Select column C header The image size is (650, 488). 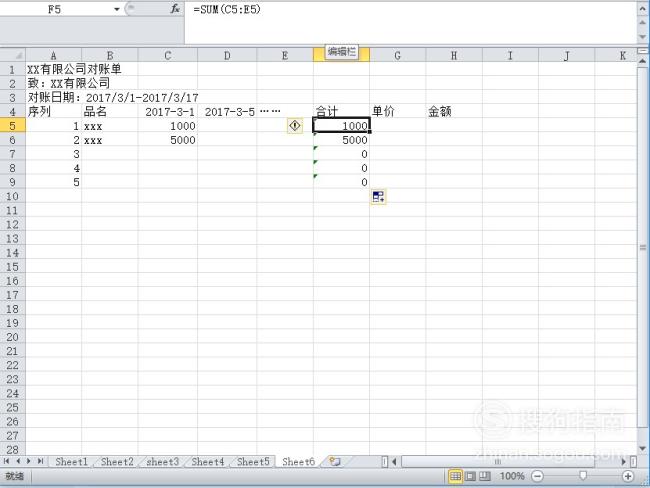pos(167,55)
